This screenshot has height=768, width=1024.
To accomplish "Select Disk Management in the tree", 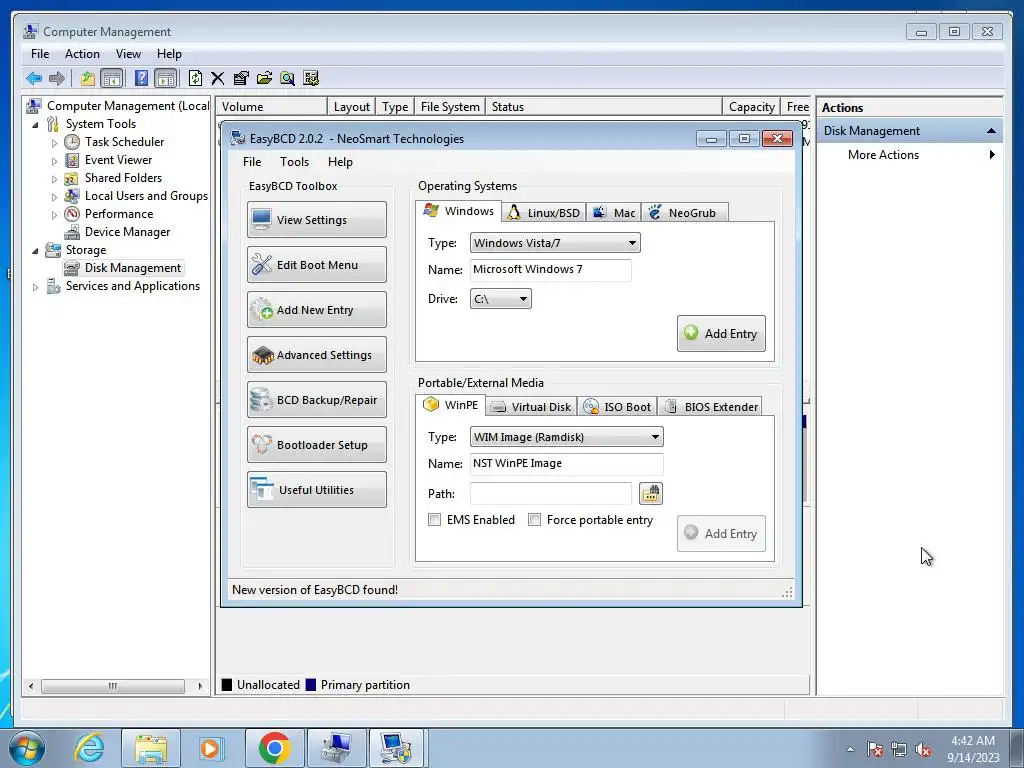I will [133, 268].
